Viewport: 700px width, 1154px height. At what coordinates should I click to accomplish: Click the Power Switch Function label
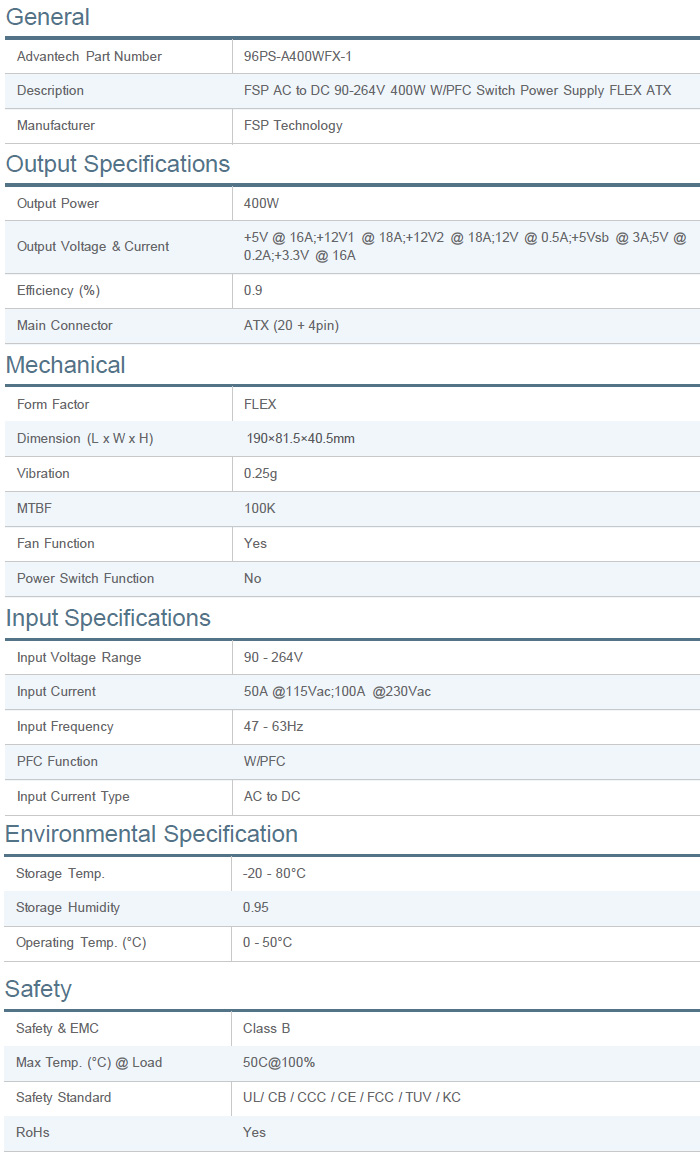[x=86, y=579]
